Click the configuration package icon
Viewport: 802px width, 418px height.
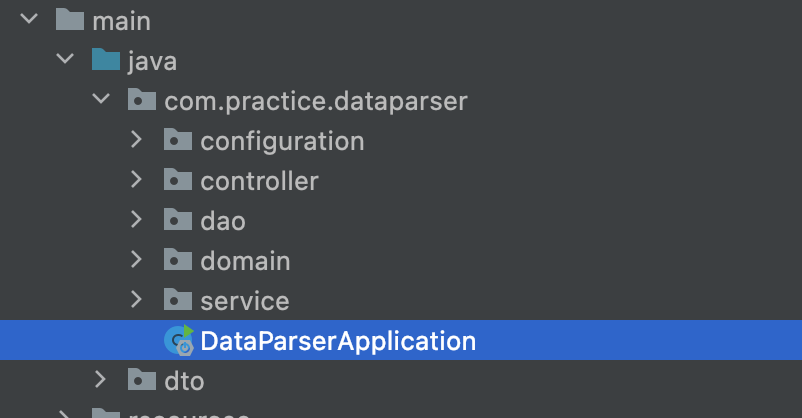pyautogui.click(x=177, y=139)
